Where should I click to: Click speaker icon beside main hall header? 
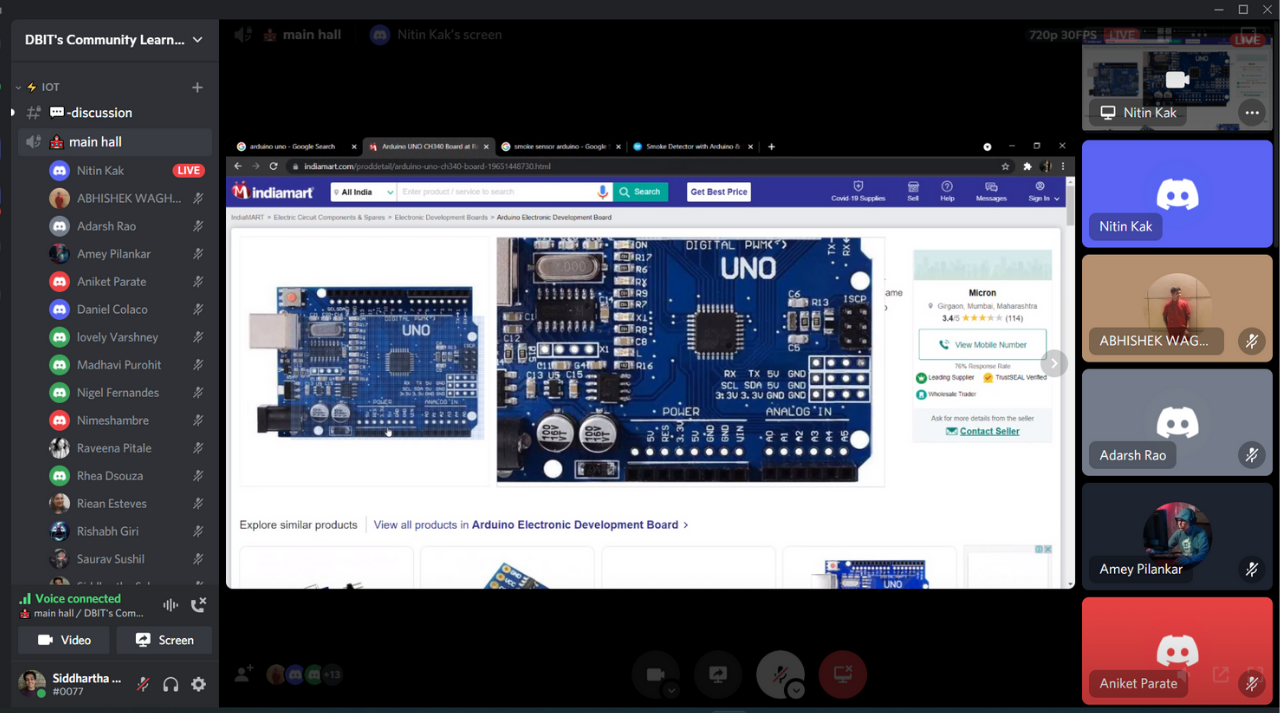pyautogui.click(x=243, y=35)
